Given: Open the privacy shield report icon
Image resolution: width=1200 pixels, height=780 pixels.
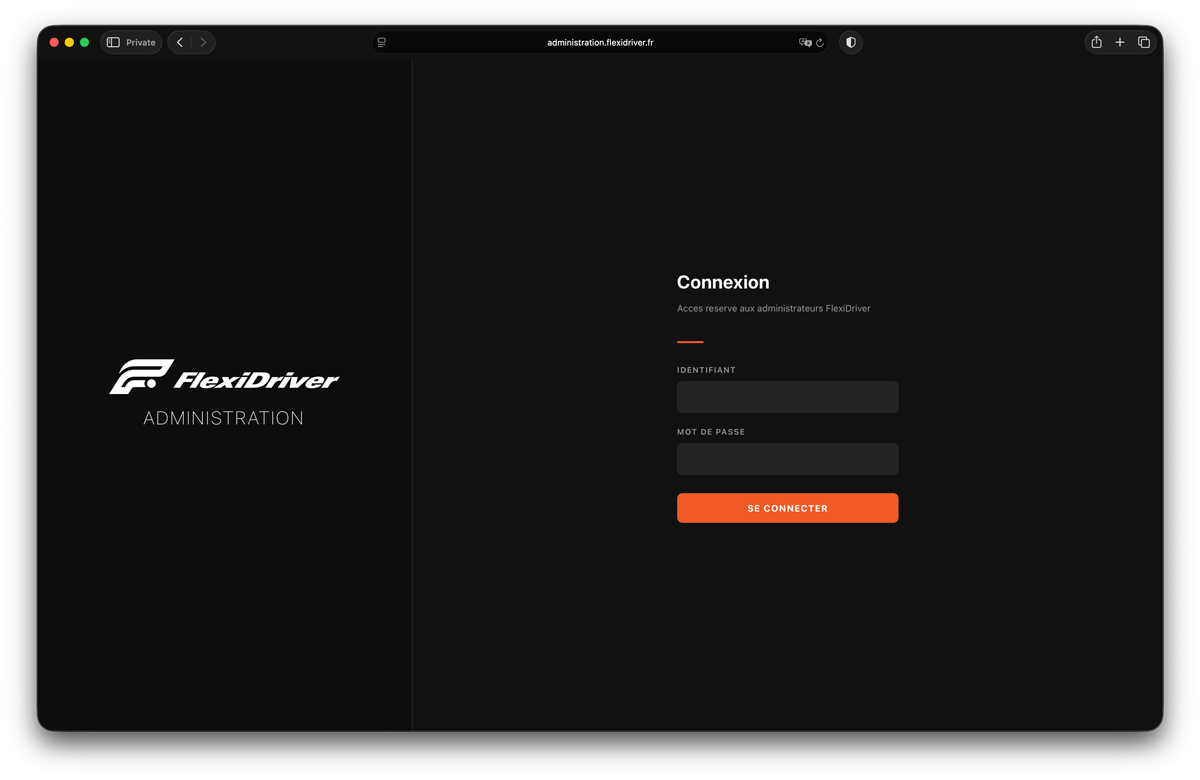Looking at the screenshot, I should 851,42.
